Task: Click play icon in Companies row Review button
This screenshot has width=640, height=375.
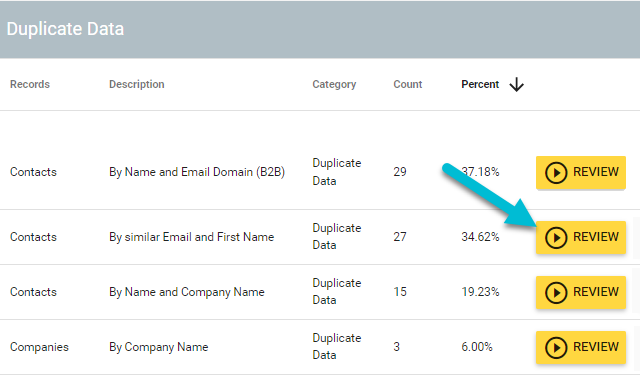Action: pyautogui.click(x=556, y=348)
